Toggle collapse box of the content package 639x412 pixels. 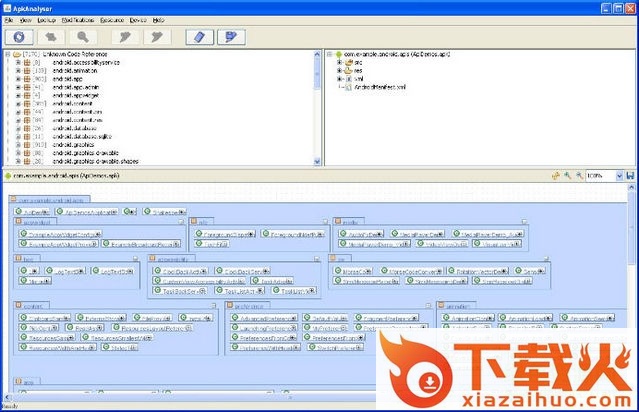214,305
